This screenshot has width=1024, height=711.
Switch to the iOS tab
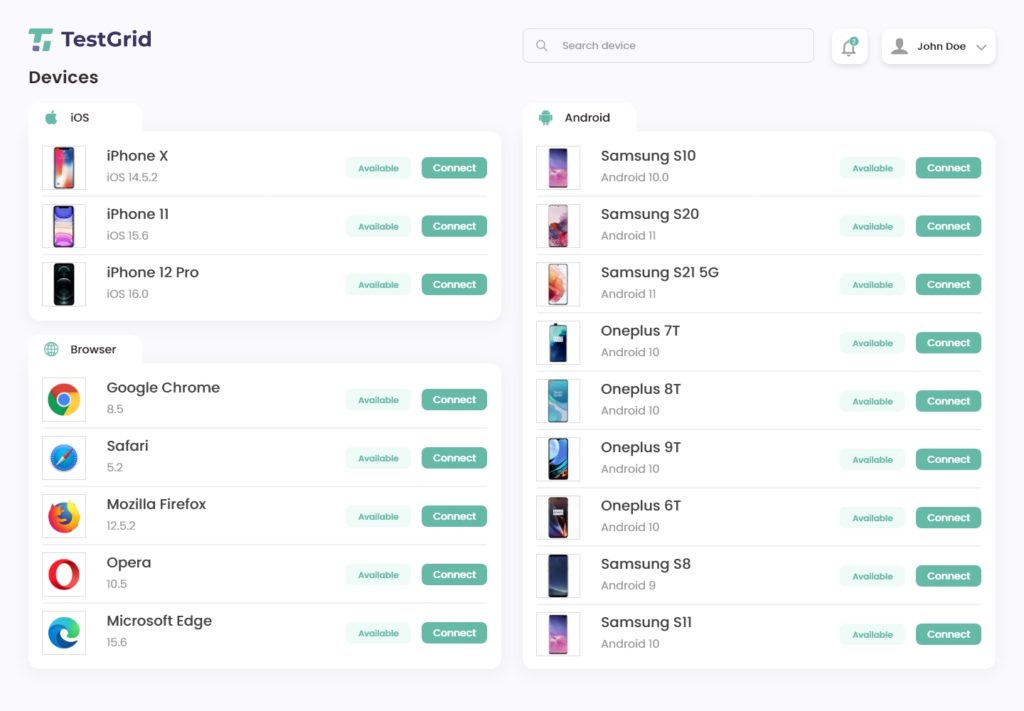tap(85, 118)
